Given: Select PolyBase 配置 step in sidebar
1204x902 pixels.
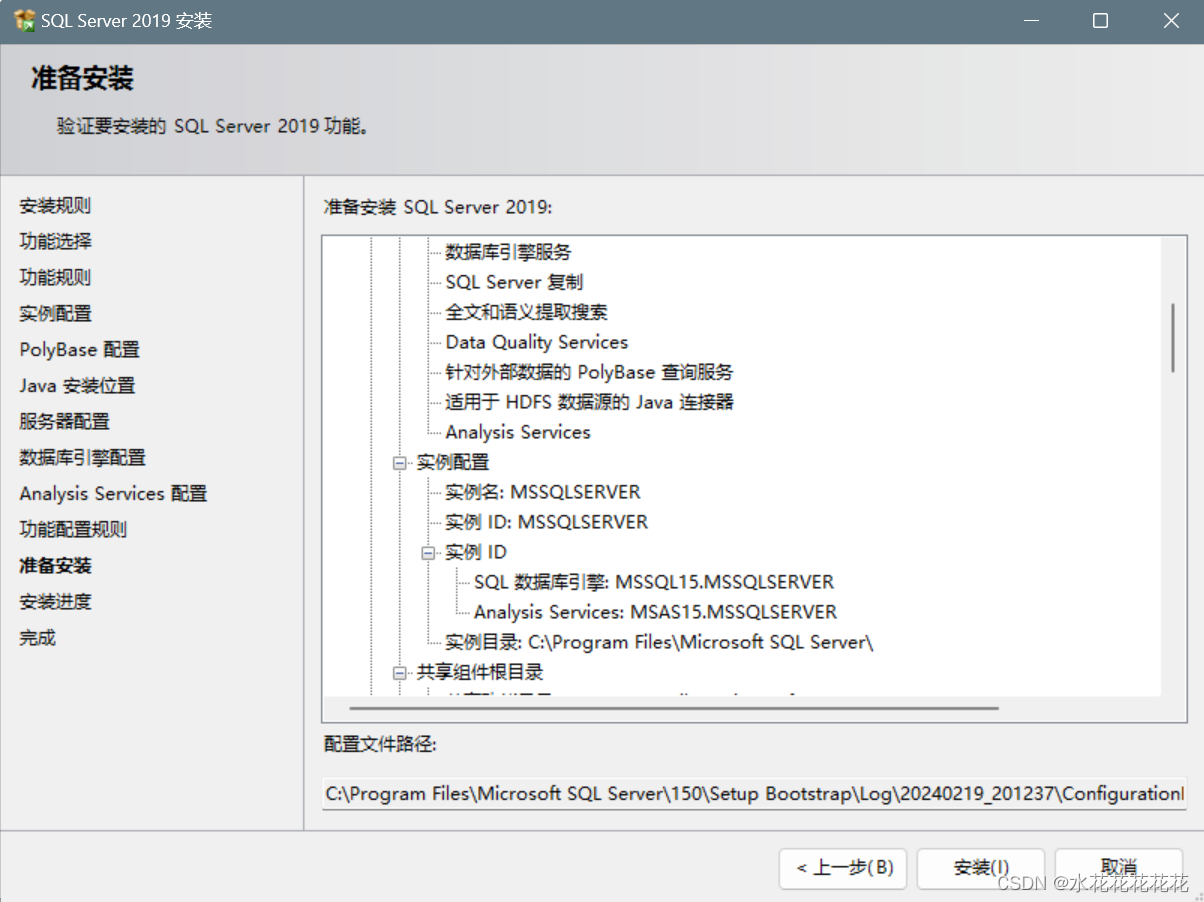Looking at the screenshot, I should tap(79, 350).
